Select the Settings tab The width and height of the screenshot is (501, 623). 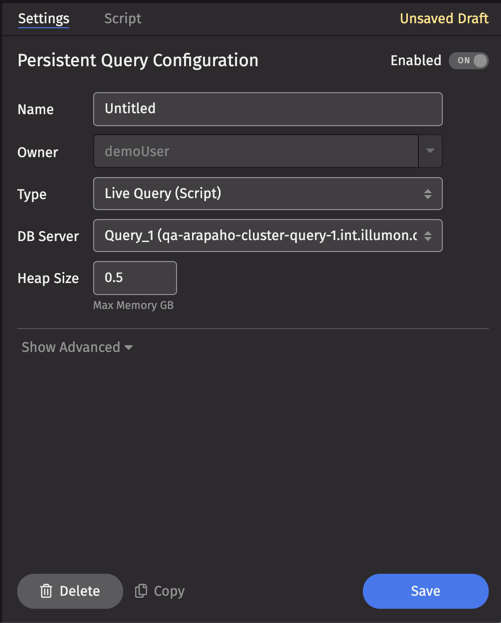point(44,19)
